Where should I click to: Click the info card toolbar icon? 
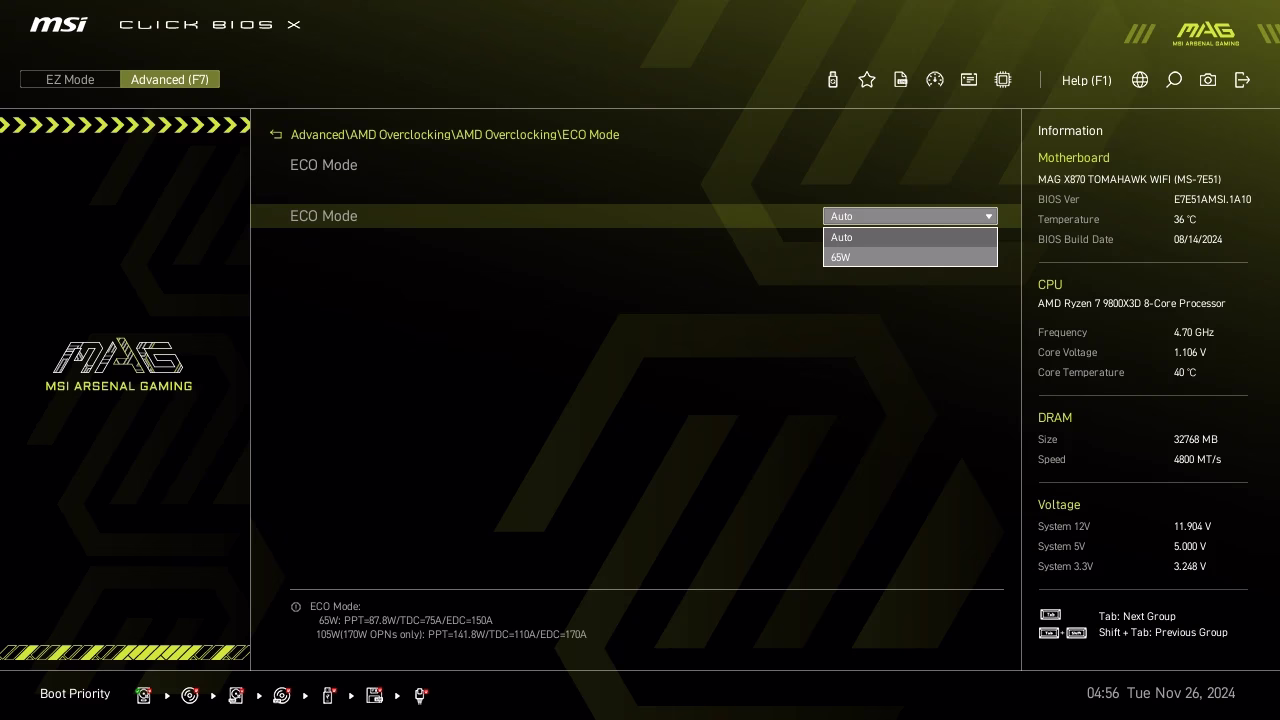click(969, 80)
